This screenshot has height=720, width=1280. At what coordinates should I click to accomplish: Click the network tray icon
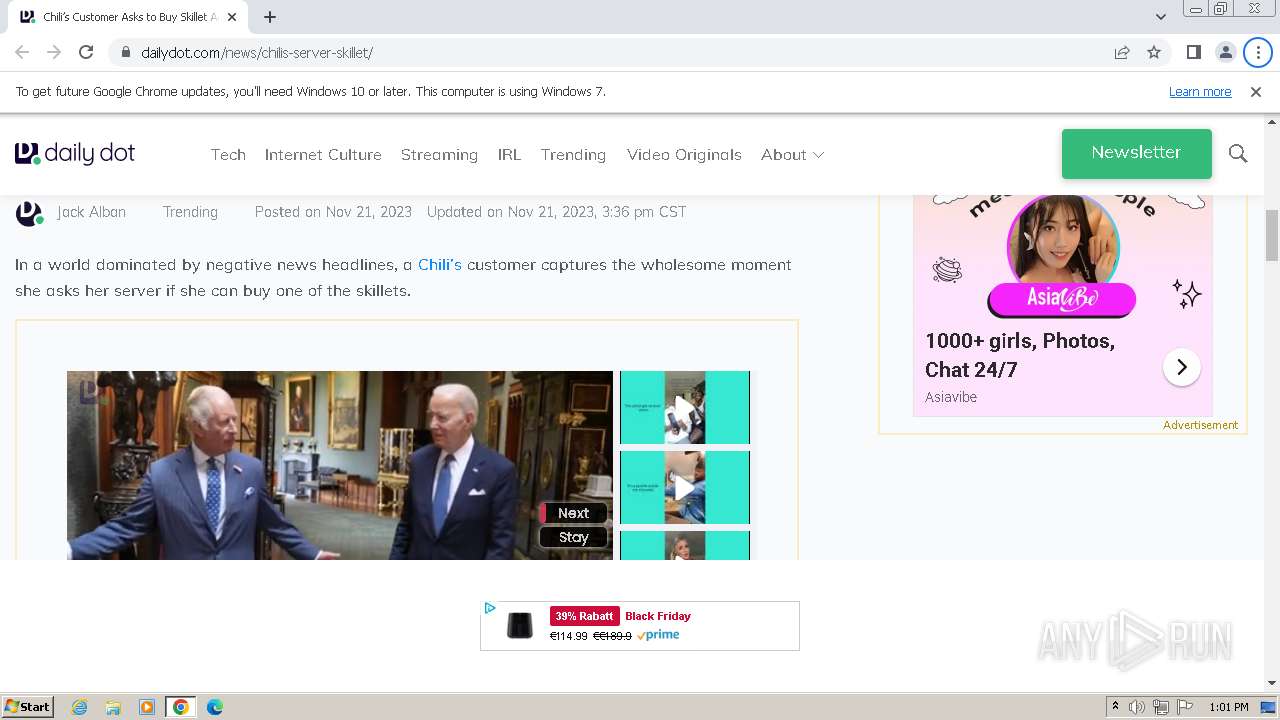coord(1160,707)
